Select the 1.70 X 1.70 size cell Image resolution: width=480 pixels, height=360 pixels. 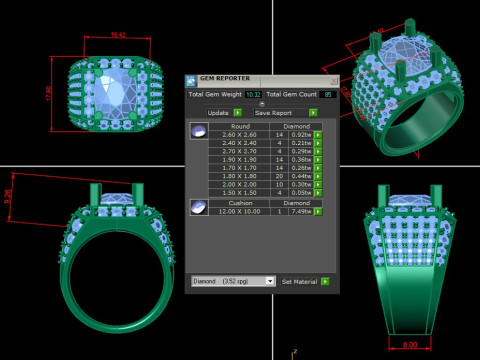click(239, 168)
